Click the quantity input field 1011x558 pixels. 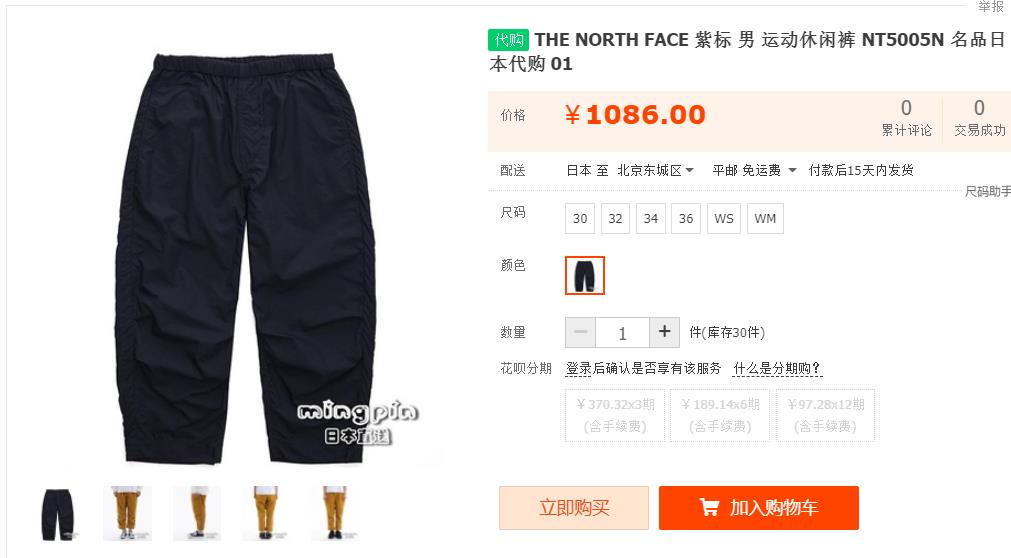622,333
